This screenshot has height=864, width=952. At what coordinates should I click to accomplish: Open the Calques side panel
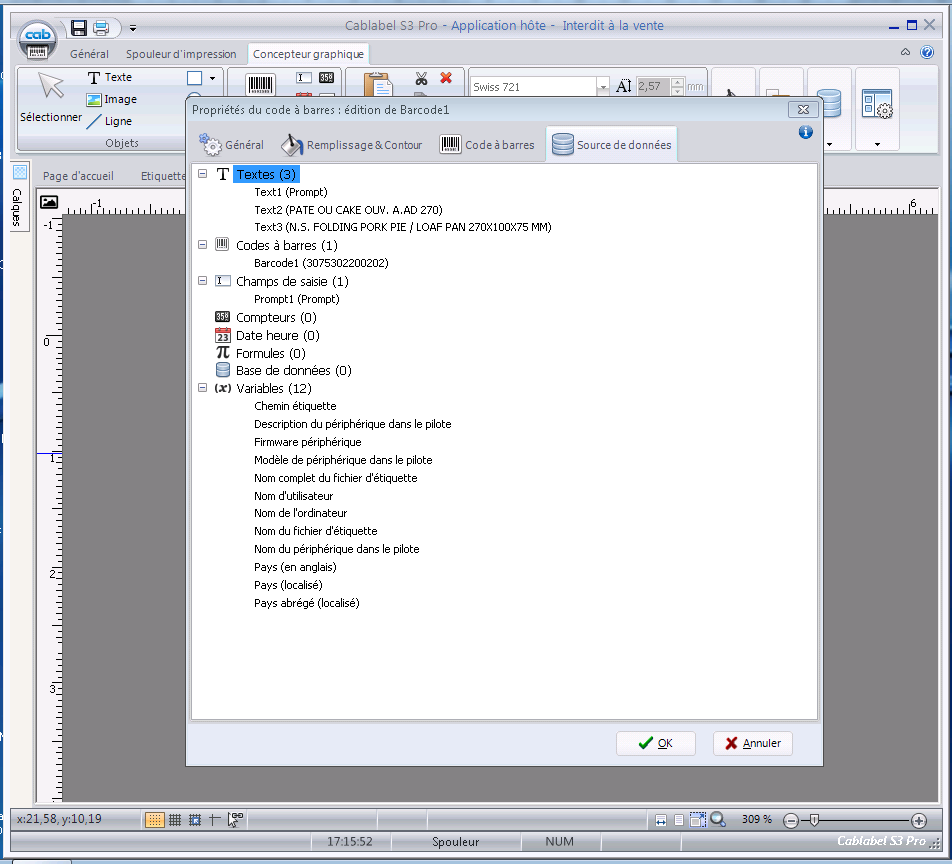click(18, 197)
